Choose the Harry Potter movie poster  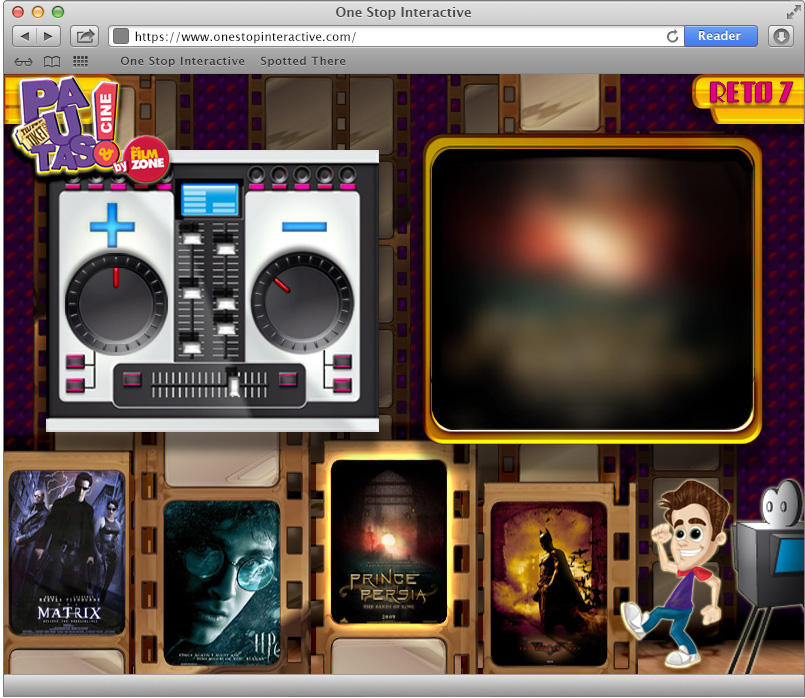click(222, 584)
